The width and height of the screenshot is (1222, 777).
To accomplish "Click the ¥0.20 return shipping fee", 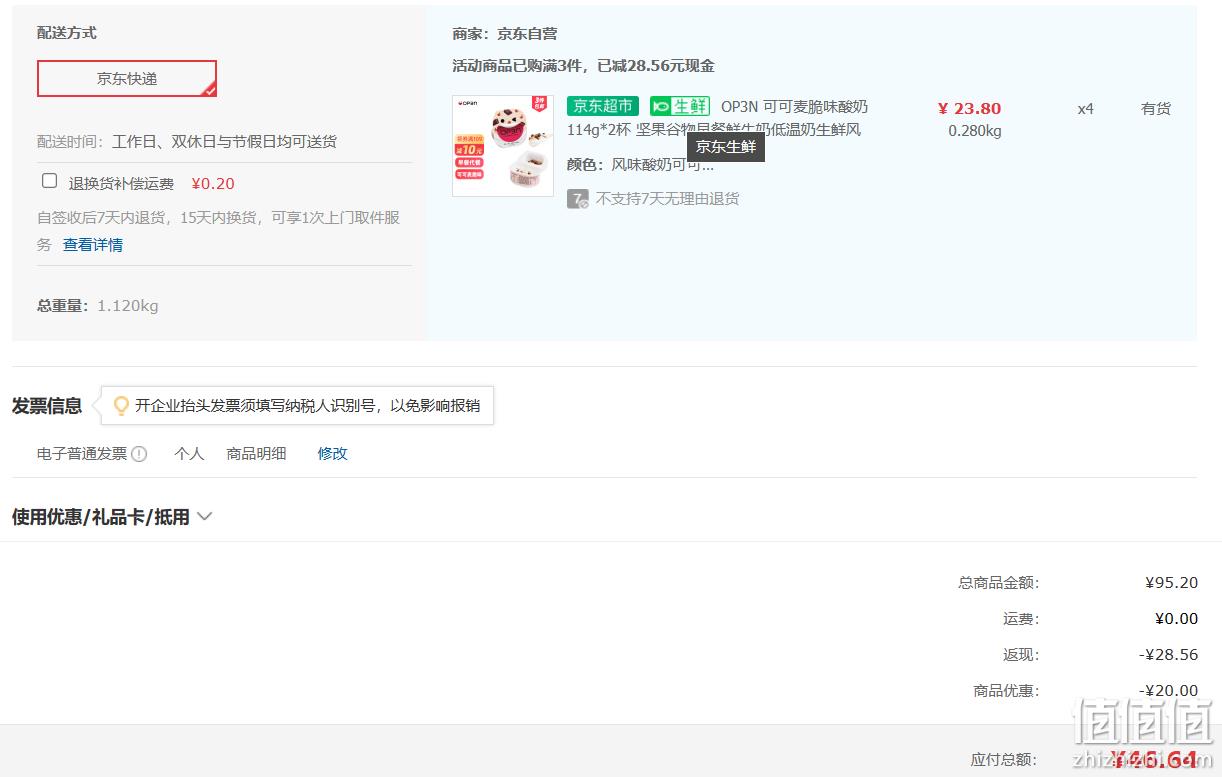I will point(213,184).
